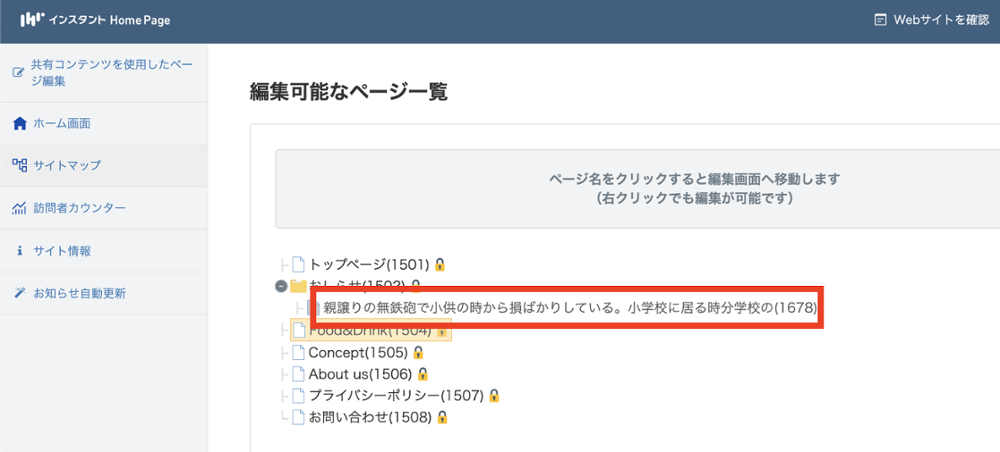Open the About us(1506) page

[361, 374]
